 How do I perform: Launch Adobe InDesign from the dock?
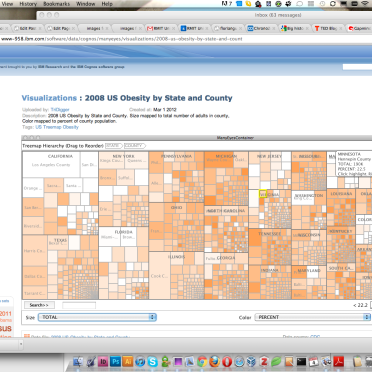coord(103,362)
